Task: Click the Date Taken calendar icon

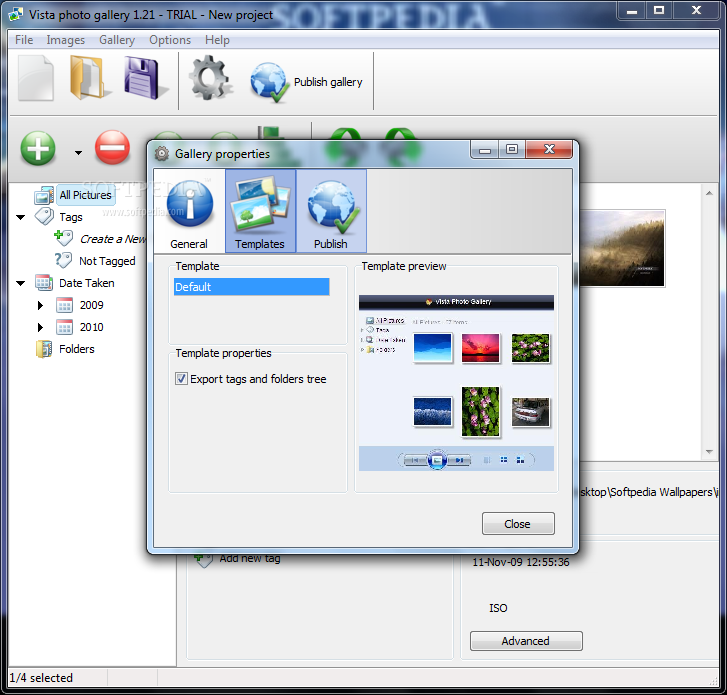Action: point(44,282)
